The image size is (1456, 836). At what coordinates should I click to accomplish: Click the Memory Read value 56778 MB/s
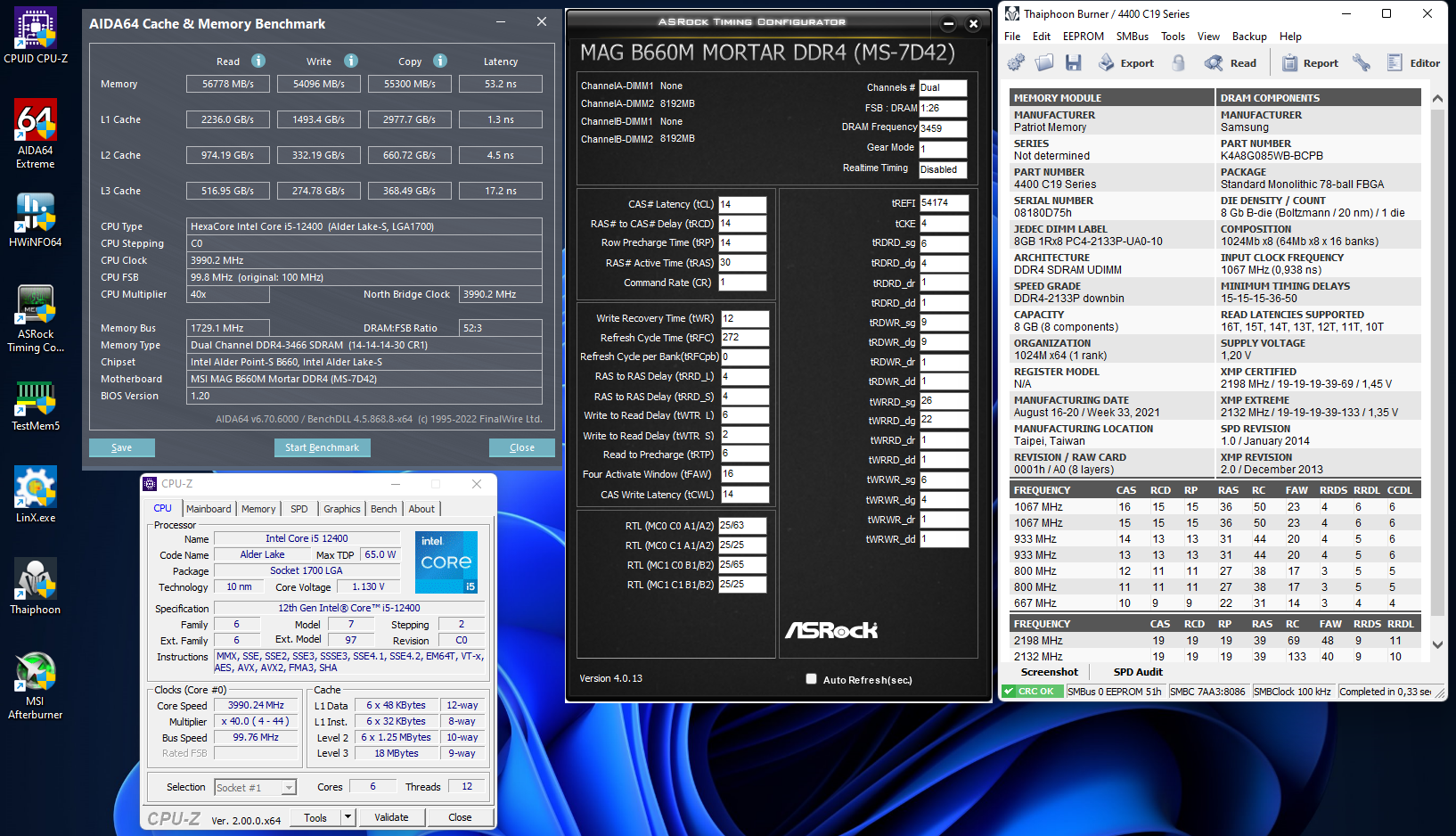228,84
